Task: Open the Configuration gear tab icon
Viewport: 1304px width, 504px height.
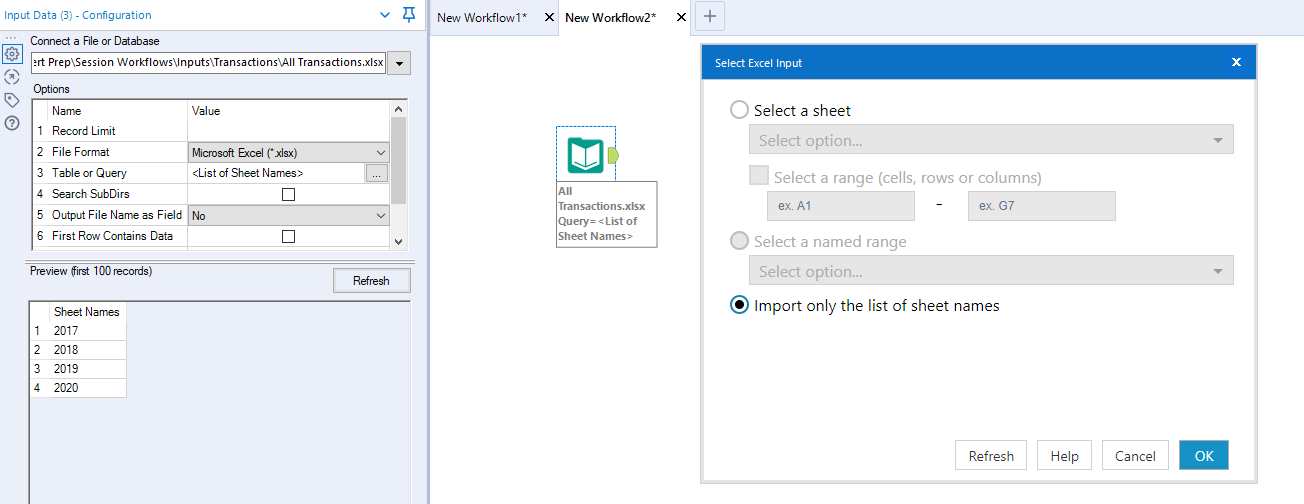Action: [x=12, y=54]
